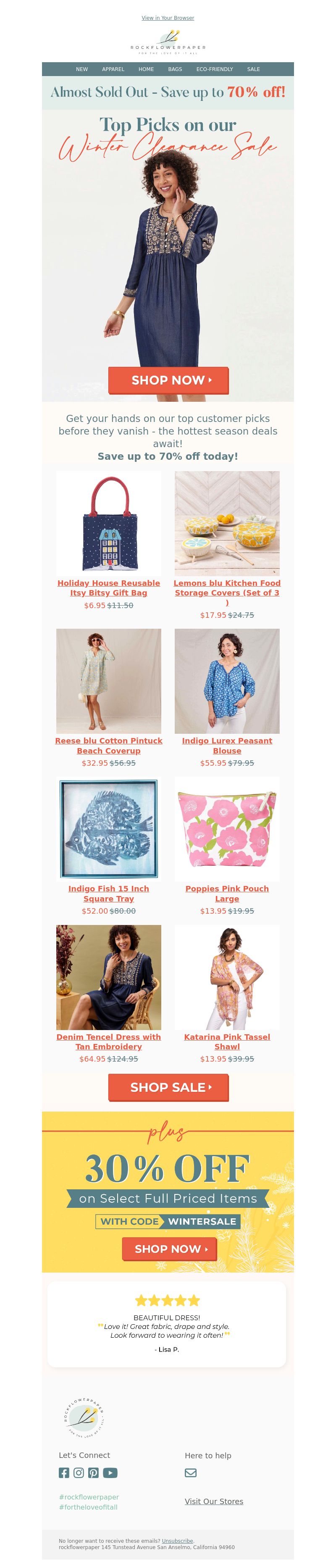Image resolution: width=336 pixels, height=1568 pixels.
Task: Open the Pinterest icon link
Action: pyautogui.click(x=93, y=1473)
